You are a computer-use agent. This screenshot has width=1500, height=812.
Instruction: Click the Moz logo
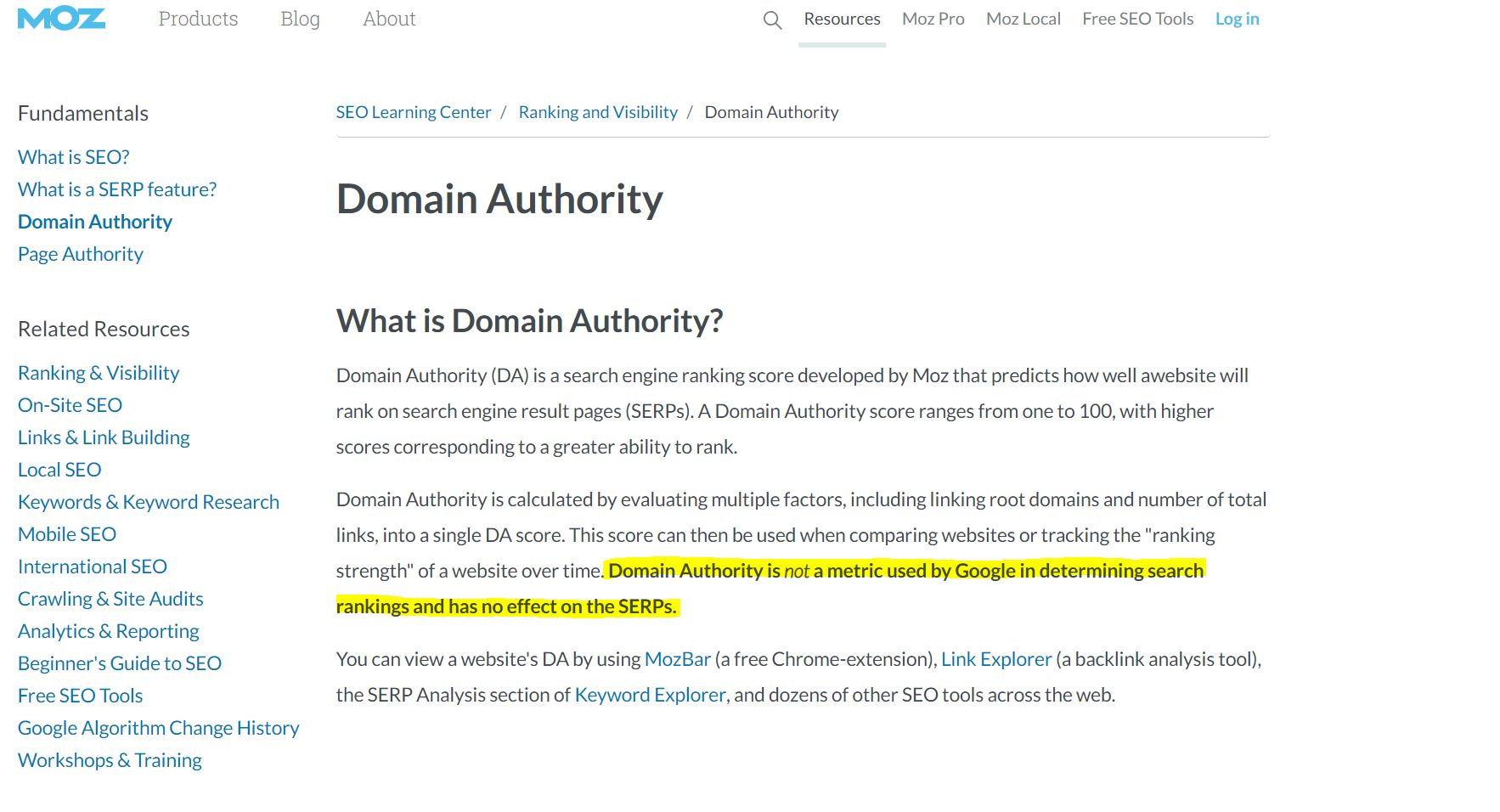coord(61,19)
